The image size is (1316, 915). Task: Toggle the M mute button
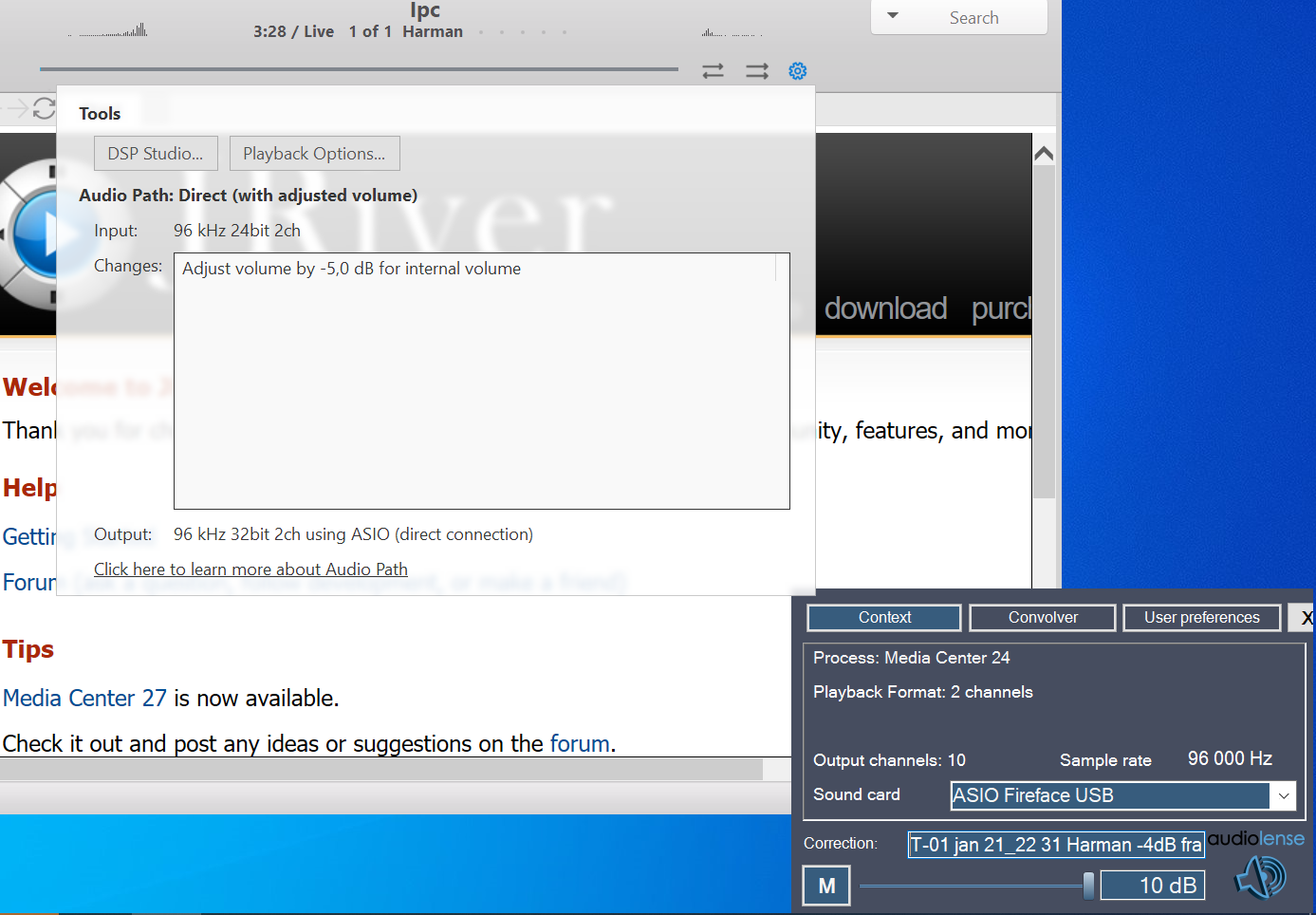pyautogui.click(x=826, y=887)
